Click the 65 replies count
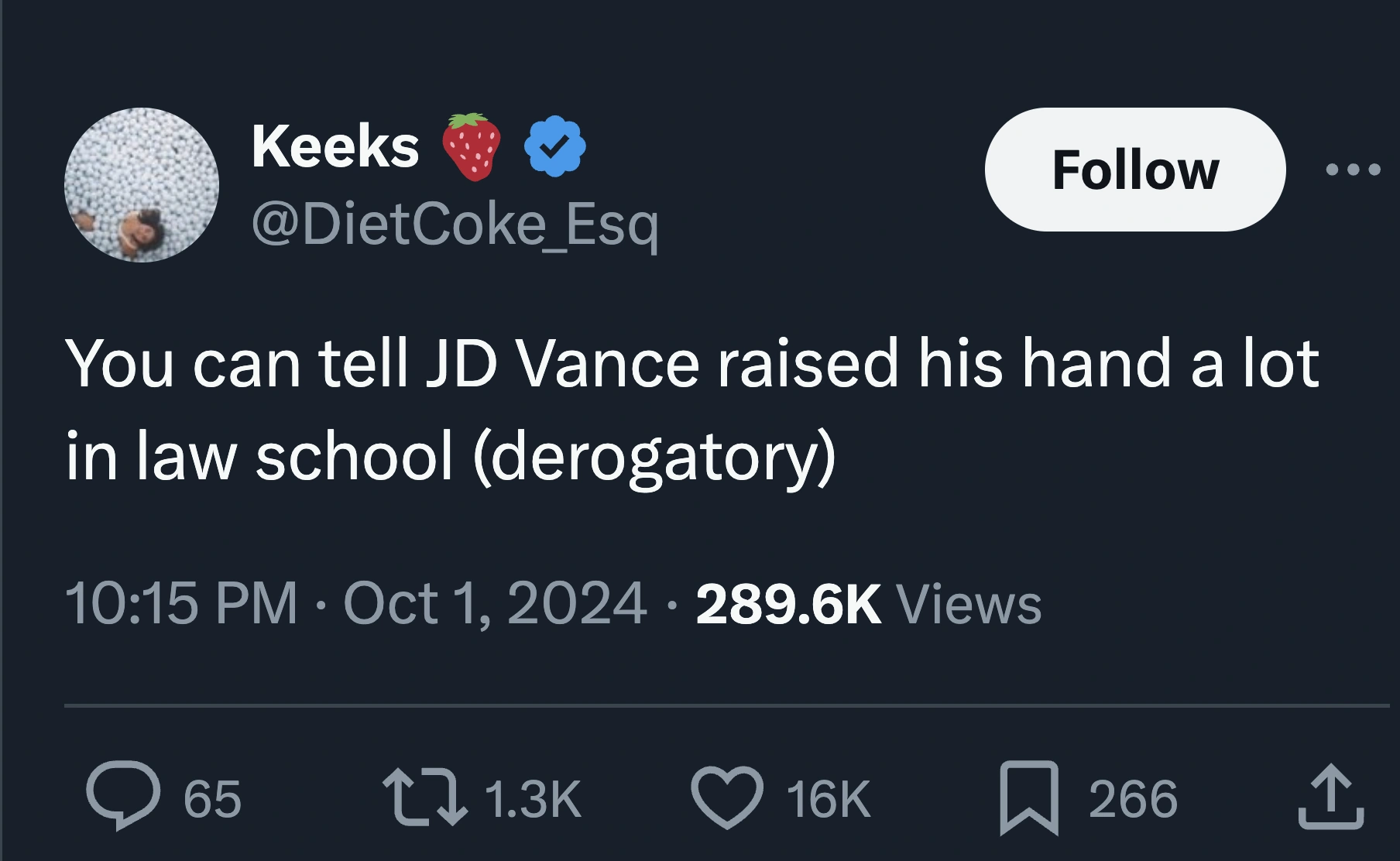1400x861 pixels. [212, 799]
